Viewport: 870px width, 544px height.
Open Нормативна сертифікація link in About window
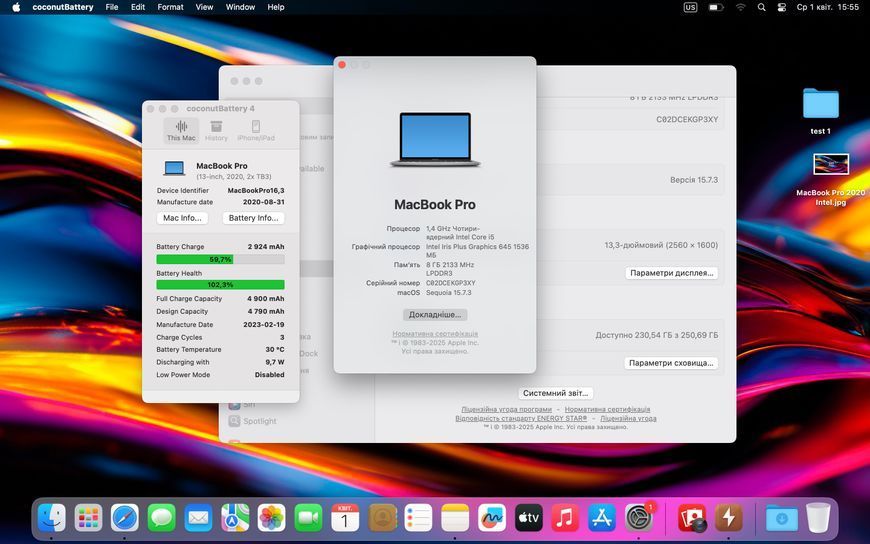point(435,334)
